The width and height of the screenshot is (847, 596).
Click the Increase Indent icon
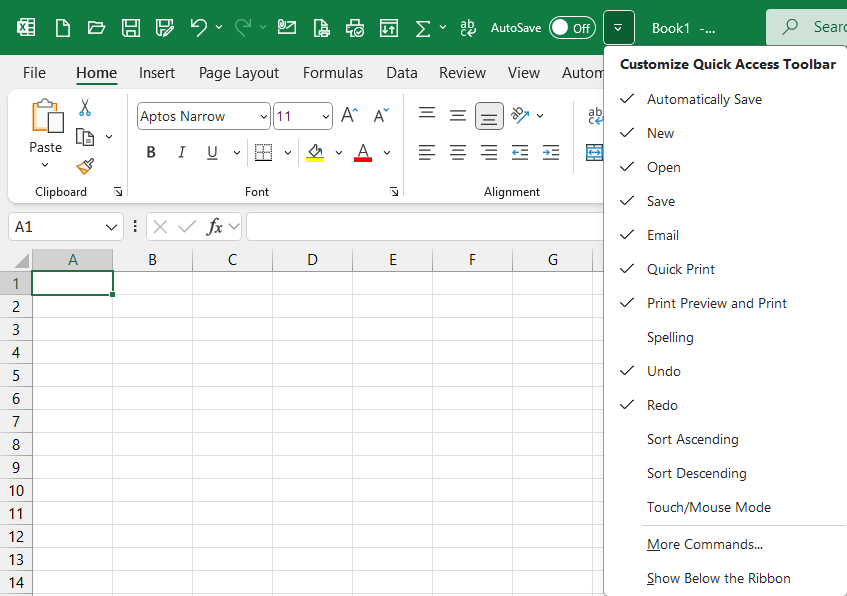tap(551, 152)
